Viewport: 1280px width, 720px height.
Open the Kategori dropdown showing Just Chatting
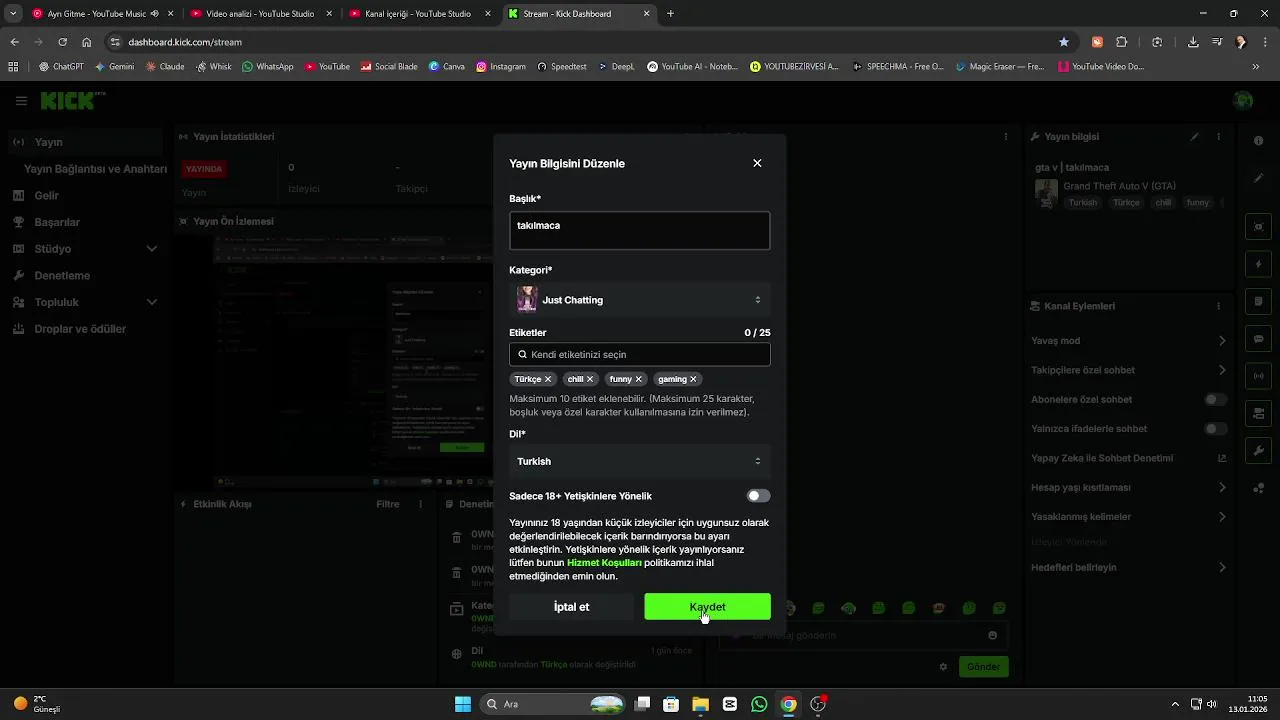pos(640,300)
